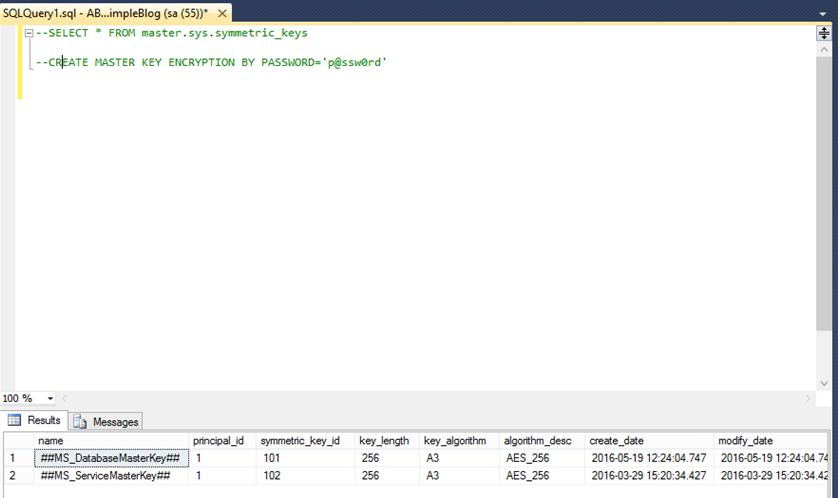Click the vertical scrollbar down arrow
The image size is (840, 498).
click(824, 383)
